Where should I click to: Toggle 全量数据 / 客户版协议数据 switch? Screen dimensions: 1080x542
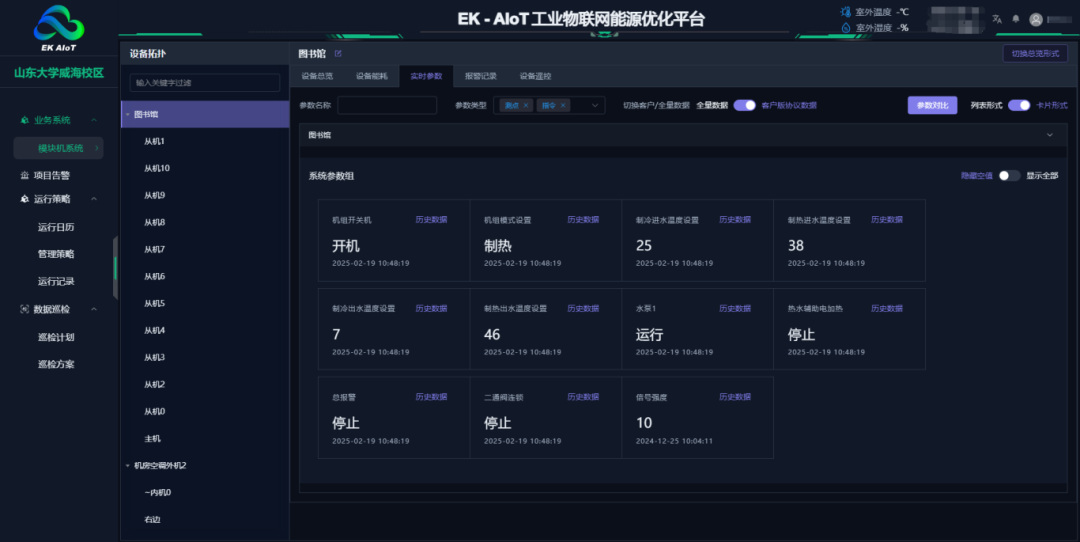[745, 105]
